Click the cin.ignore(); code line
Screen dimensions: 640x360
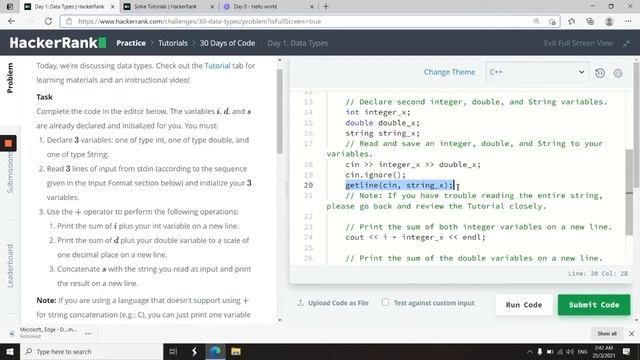pyautogui.click(x=376, y=175)
